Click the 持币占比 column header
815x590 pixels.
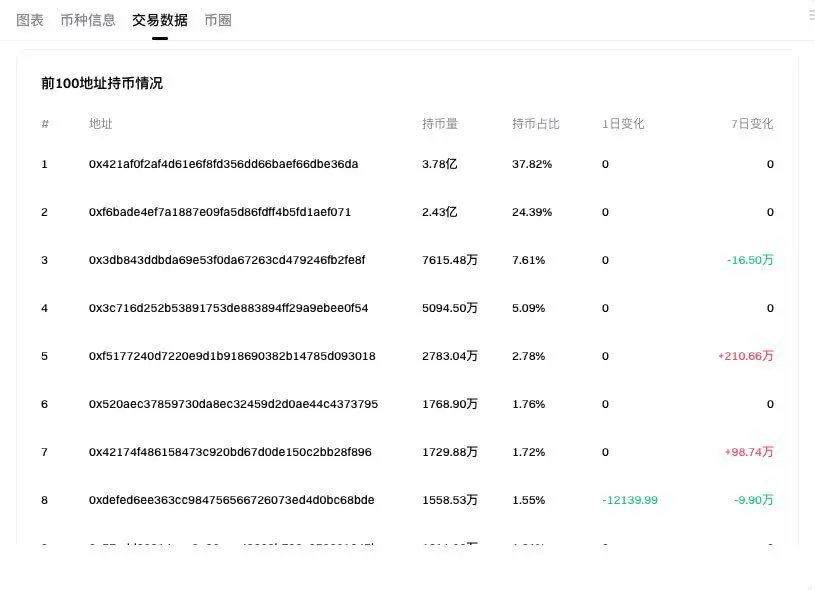(535, 124)
